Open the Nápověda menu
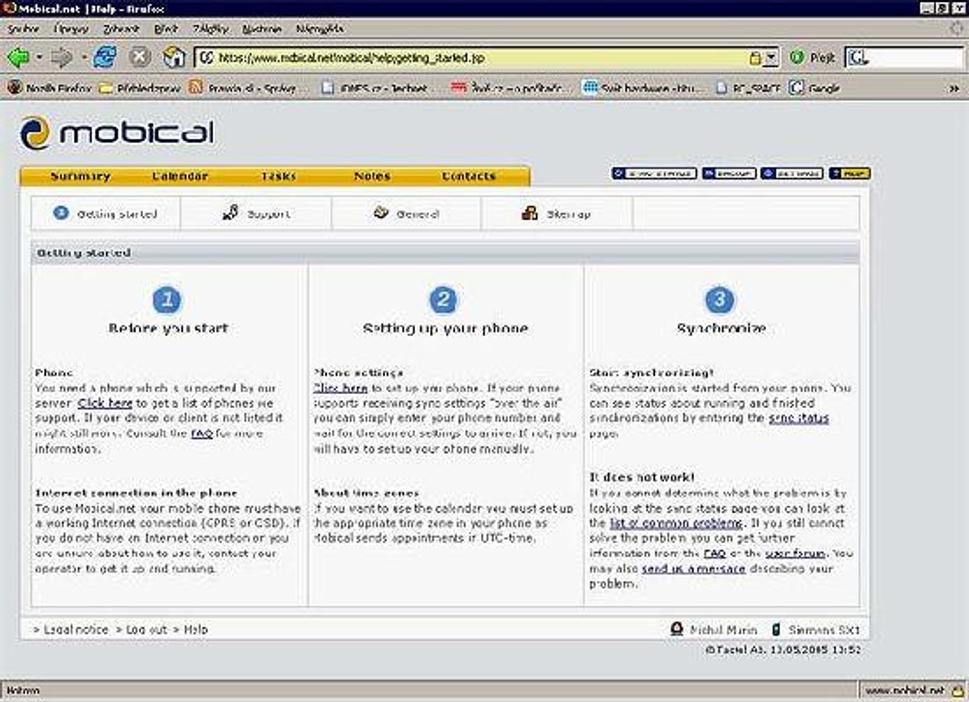The height and width of the screenshot is (702, 969). click(x=319, y=28)
